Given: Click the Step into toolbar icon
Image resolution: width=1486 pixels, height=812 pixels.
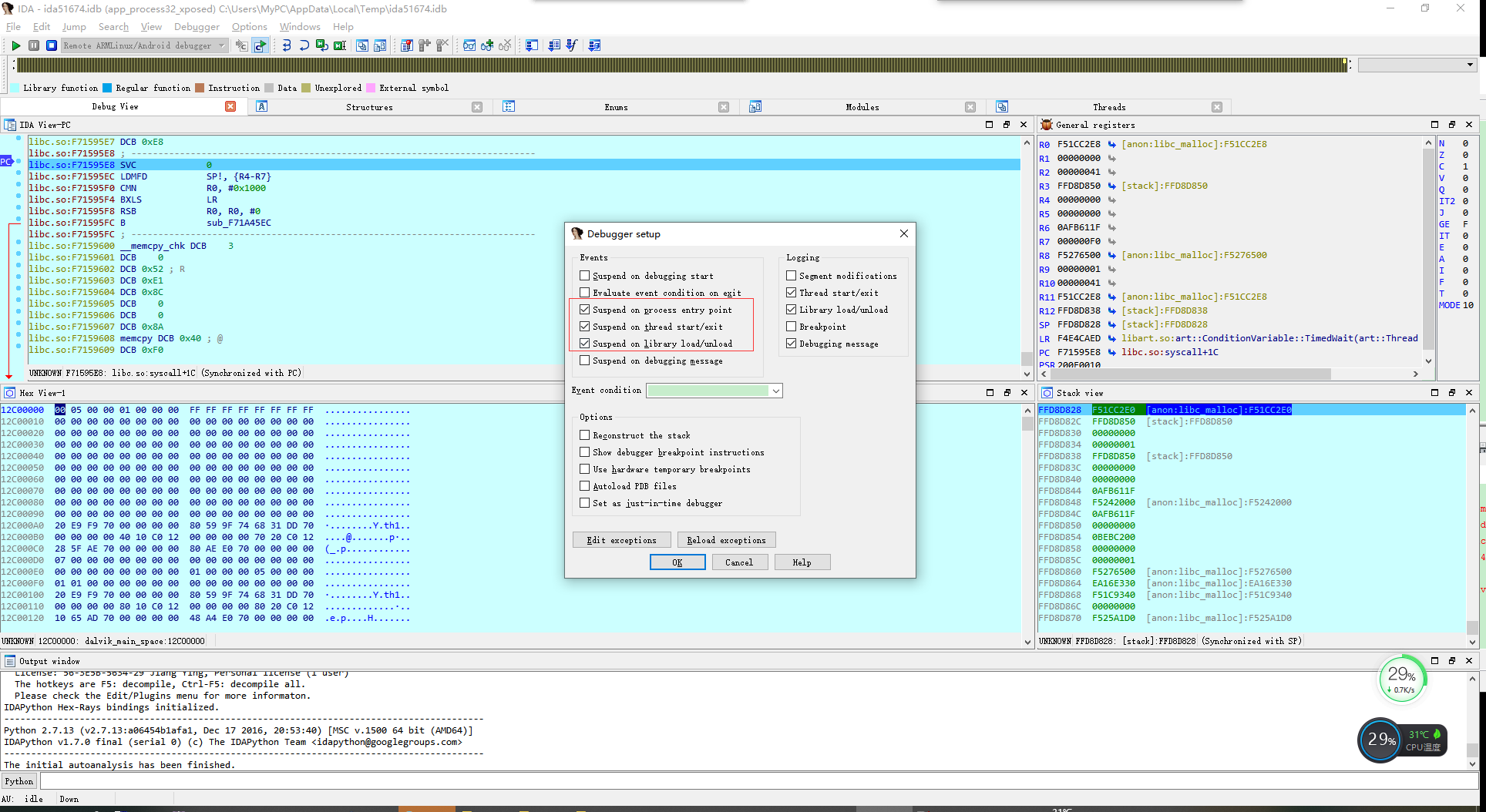Looking at the screenshot, I should (x=286, y=45).
